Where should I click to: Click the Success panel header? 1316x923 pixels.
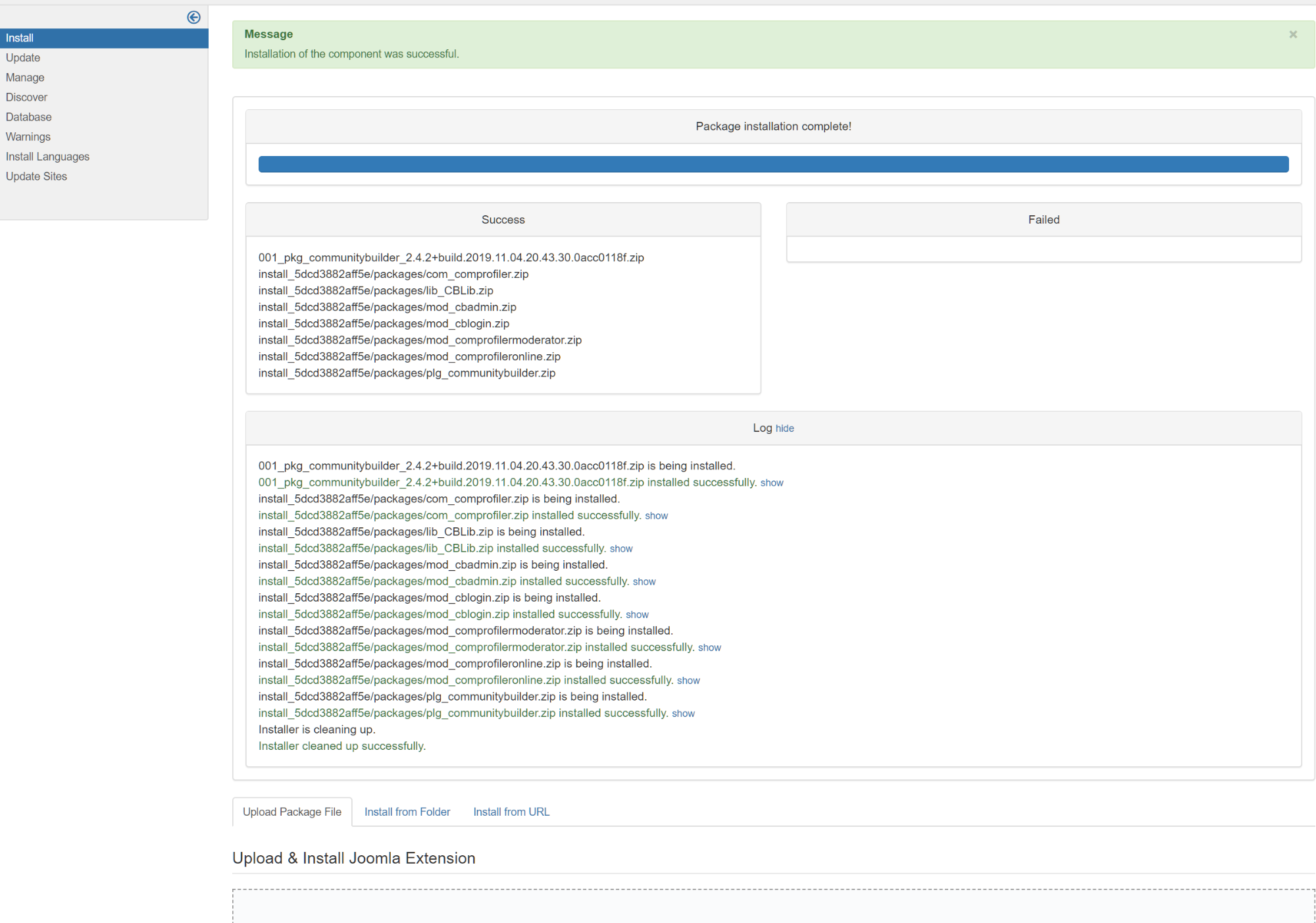click(503, 220)
